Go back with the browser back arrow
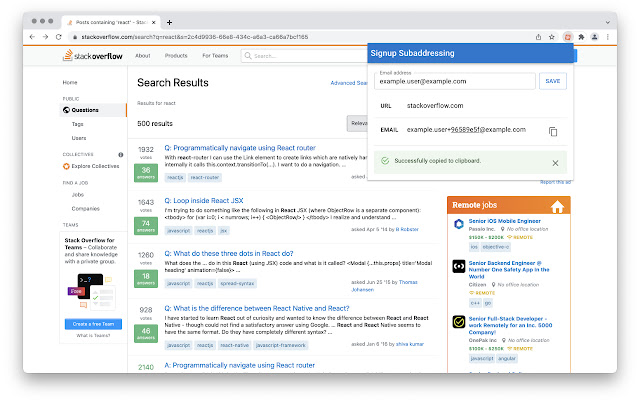The width and height of the screenshot is (640, 400). (x=32, y=37)
